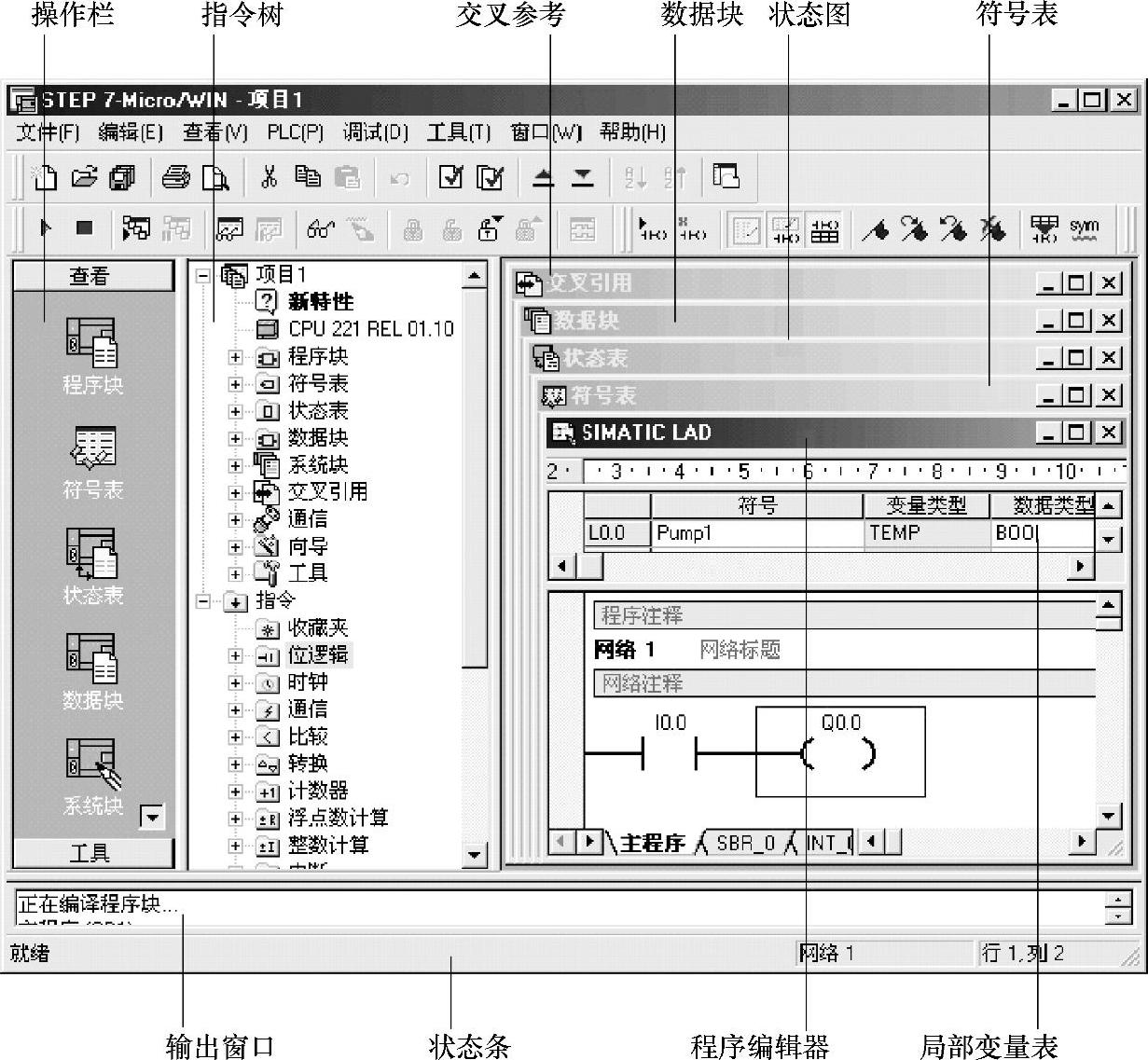Click the 工具 navigation bar button

pyautogui.click(x=92, y=853)
